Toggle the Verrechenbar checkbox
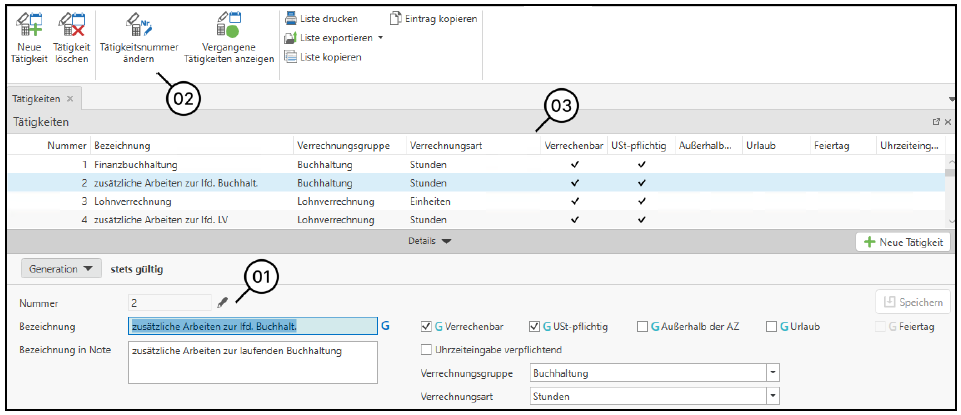This screenshot has height=415, width=961. (427, 326)
